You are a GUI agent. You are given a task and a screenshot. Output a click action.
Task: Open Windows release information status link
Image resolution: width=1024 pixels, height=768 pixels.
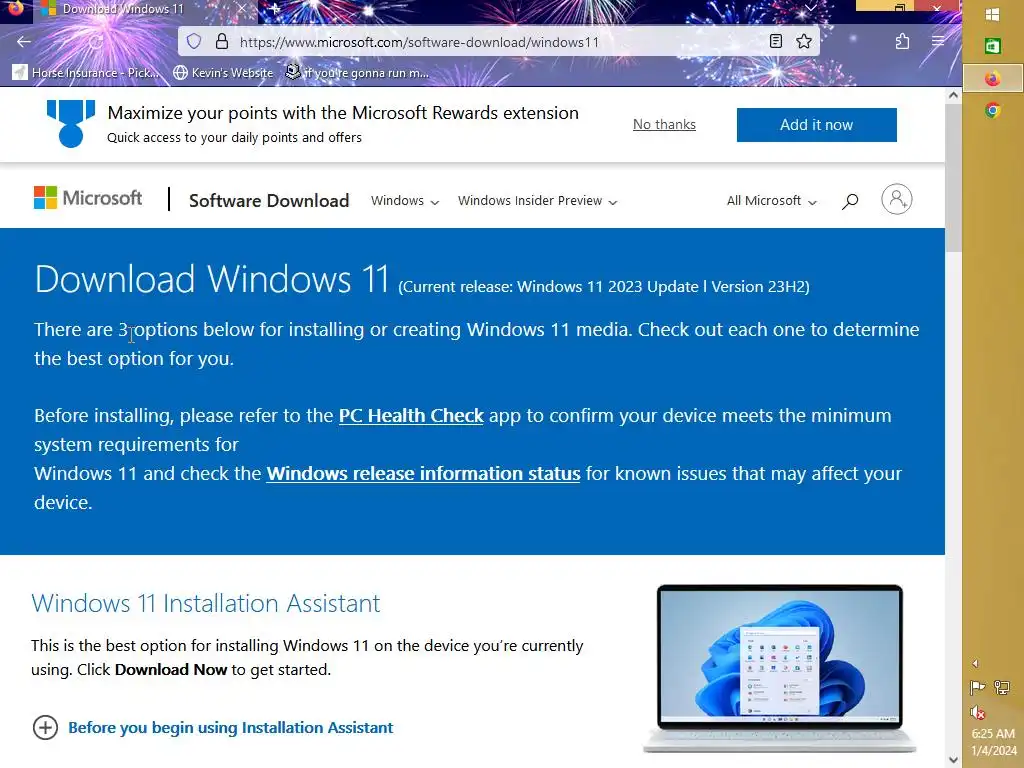tap(423, 473)
